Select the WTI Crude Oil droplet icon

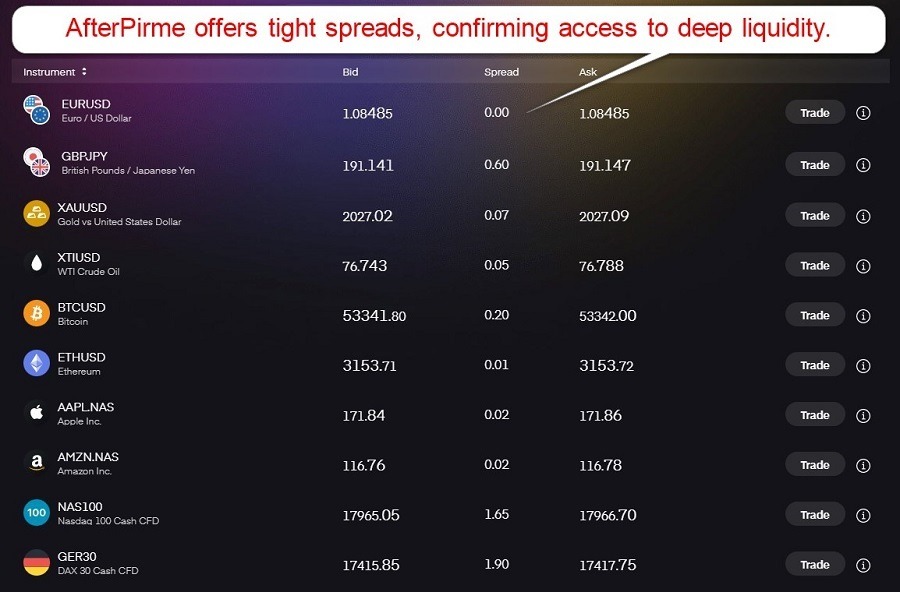pyautogui.click(x=35, y=262)
